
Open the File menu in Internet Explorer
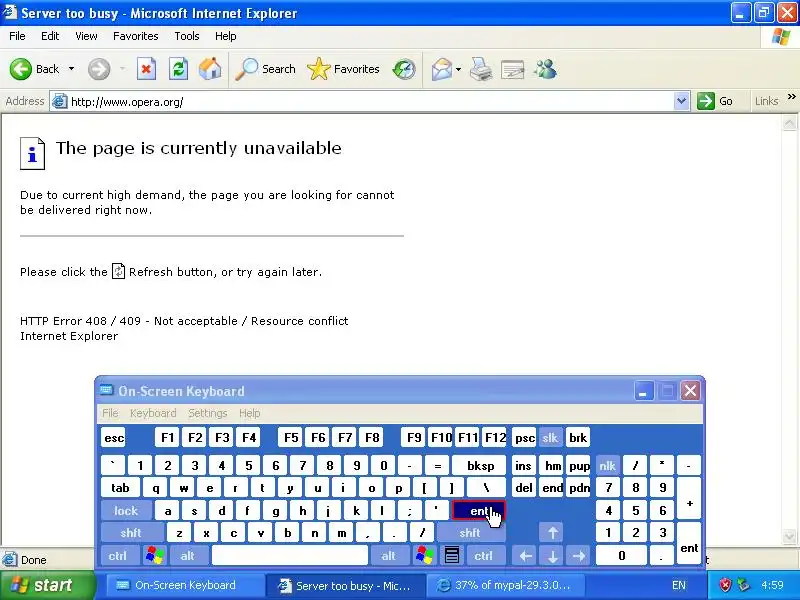click(17, 36)
